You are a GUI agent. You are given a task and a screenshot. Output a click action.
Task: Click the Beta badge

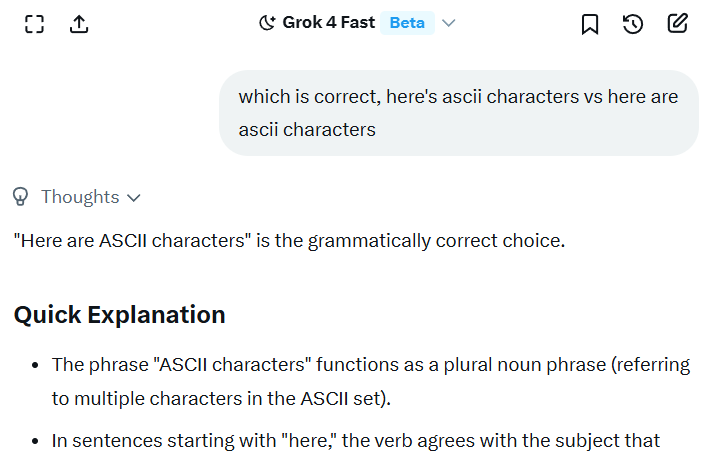(407, 23)
